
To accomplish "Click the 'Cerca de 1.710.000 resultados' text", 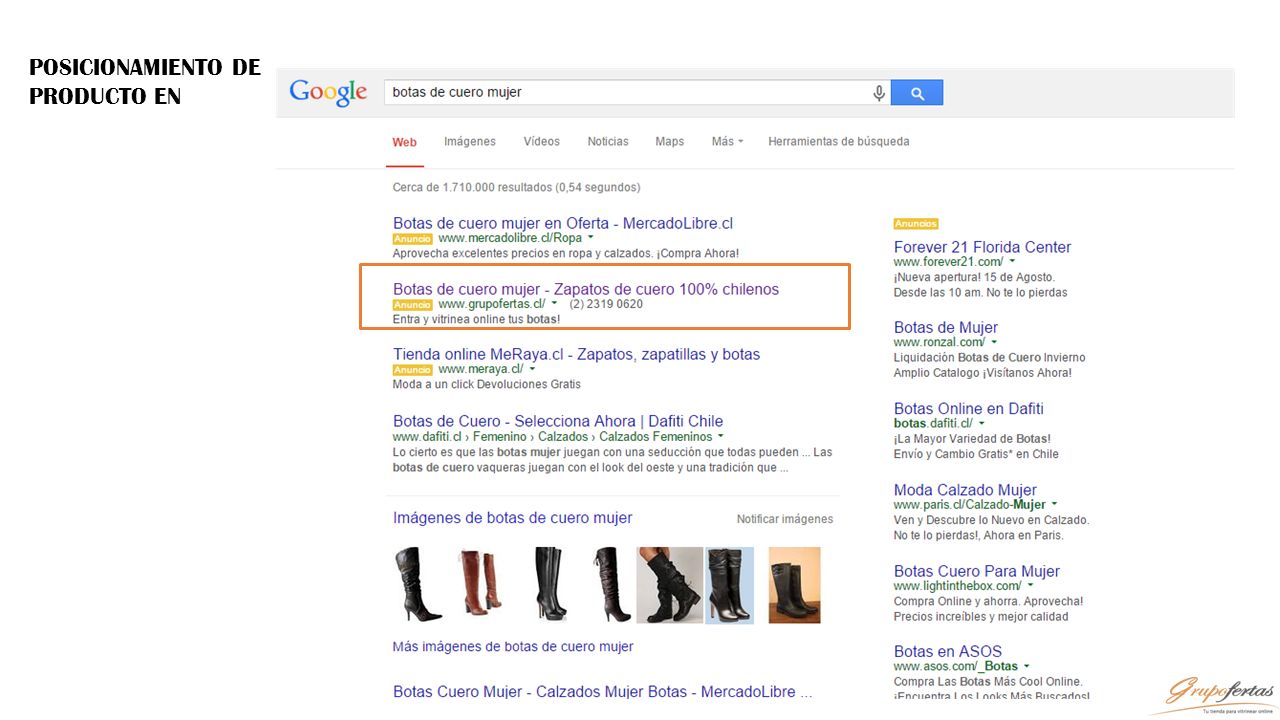I will [516, 187].
